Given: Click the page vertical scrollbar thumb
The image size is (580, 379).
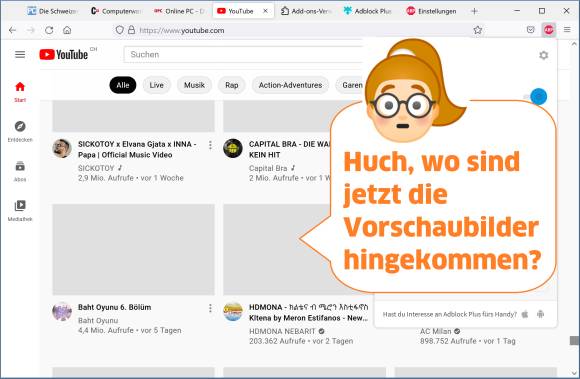Looking at the screenshot, I should click(x=574, y=341).
